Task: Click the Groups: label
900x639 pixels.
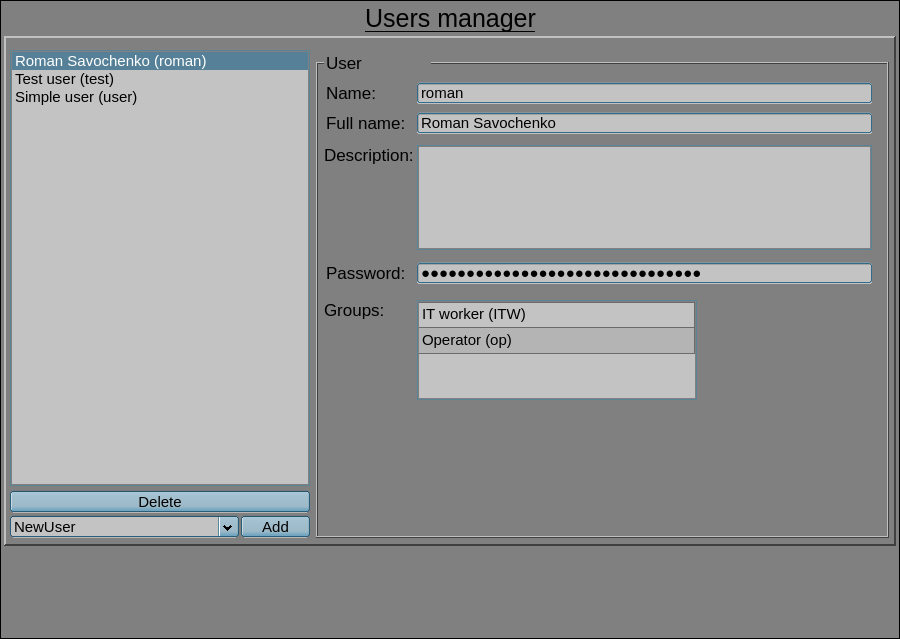Action: click(354, 310)
